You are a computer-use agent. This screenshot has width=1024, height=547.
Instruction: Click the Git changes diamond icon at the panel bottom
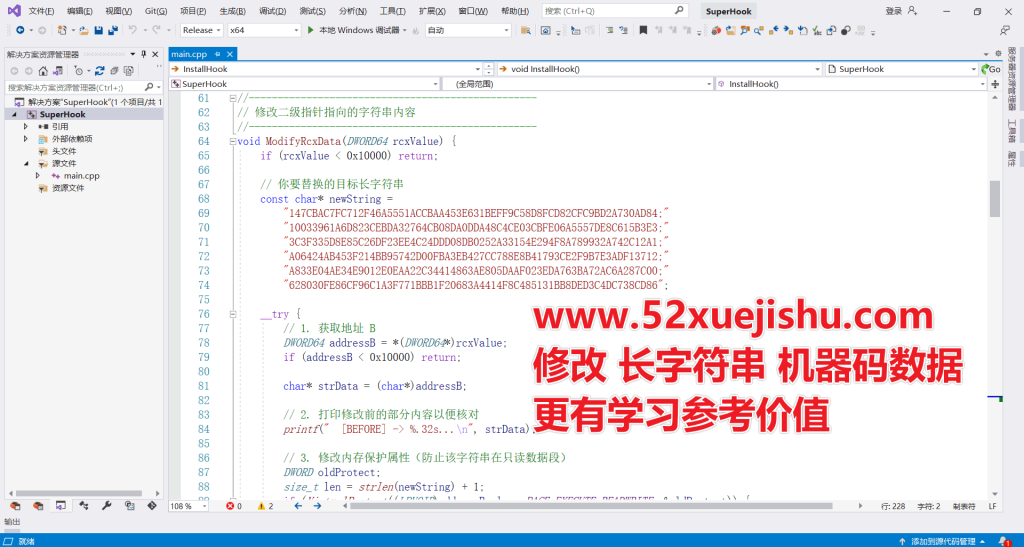[x=152, y=505]
